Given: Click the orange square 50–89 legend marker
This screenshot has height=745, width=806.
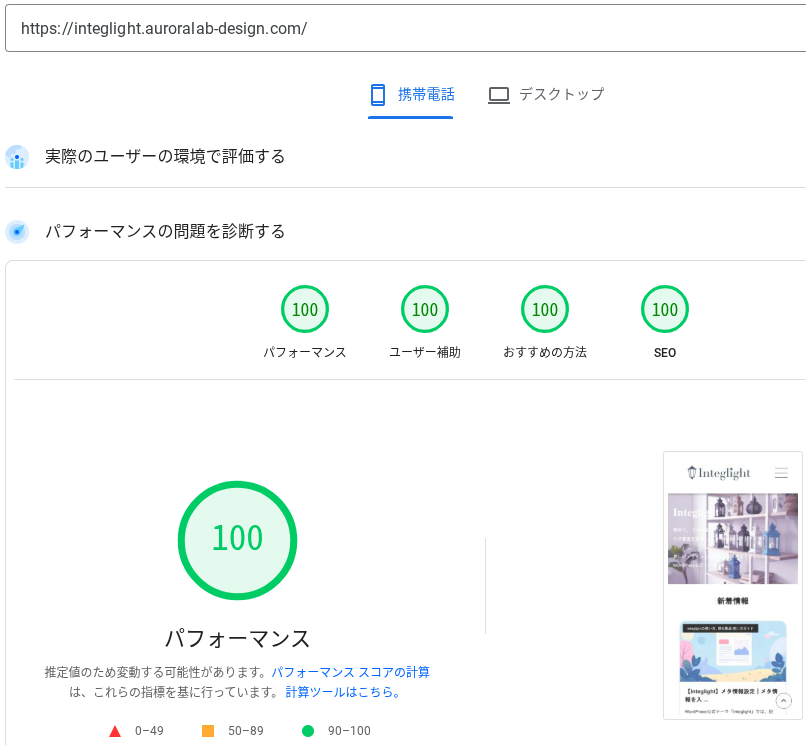Looking at the screenshot, I should (x=208, y=731).
